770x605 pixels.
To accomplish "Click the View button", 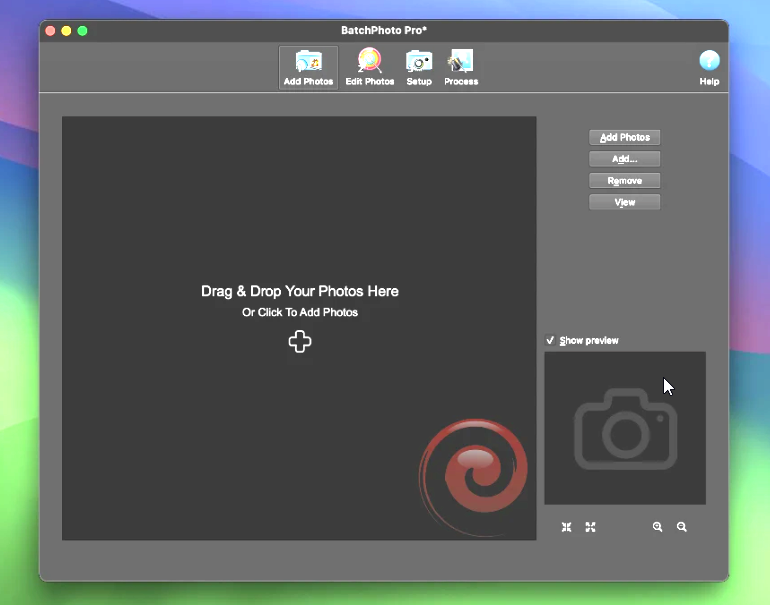I will 625,202.
